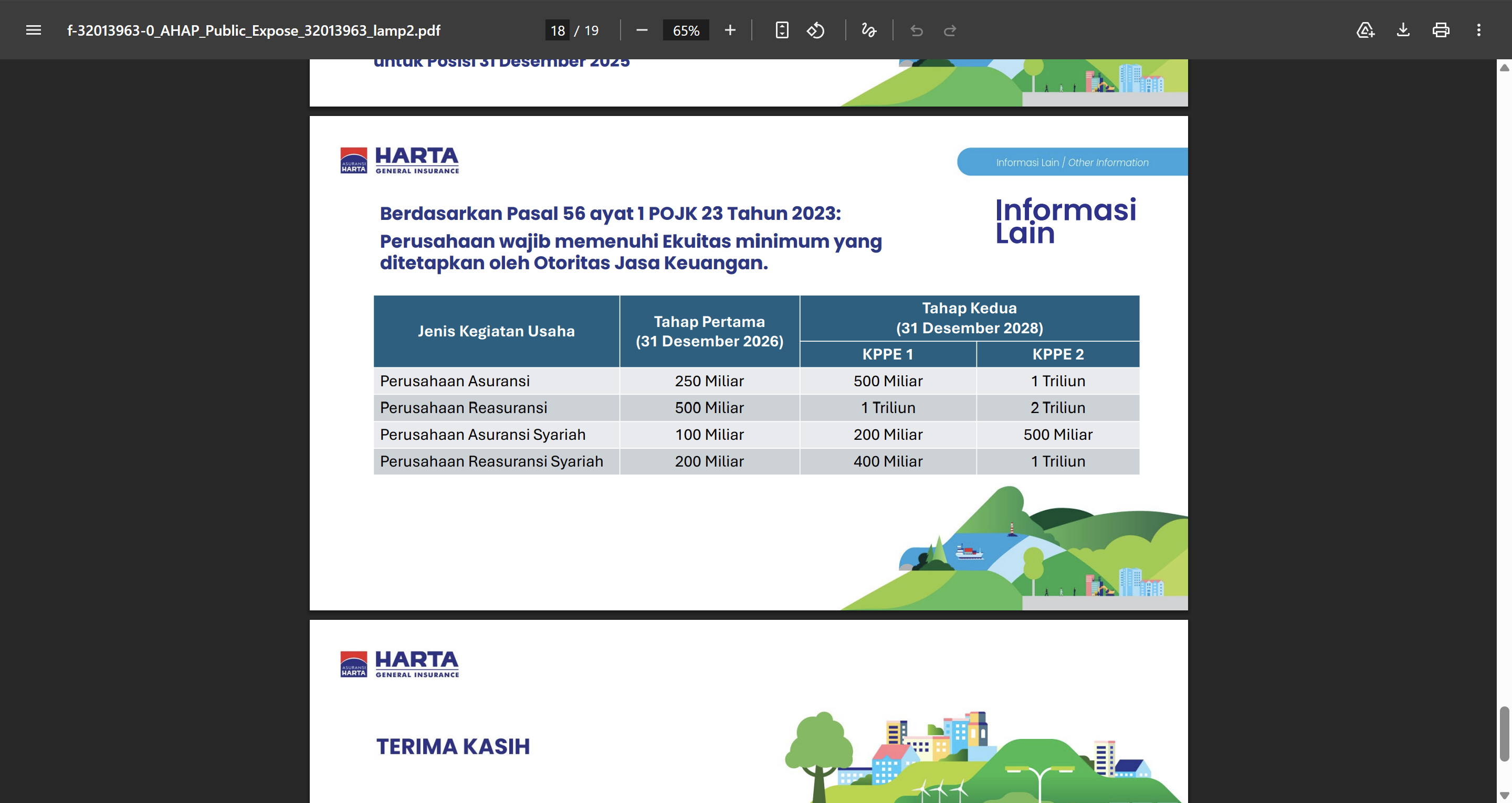Click the zoom in plus button

click(x=730, y=30)
